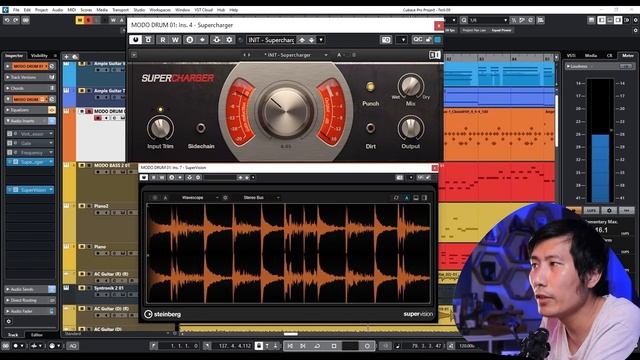Click the transport Record button
640x360 pixels.
pos(367,346)
